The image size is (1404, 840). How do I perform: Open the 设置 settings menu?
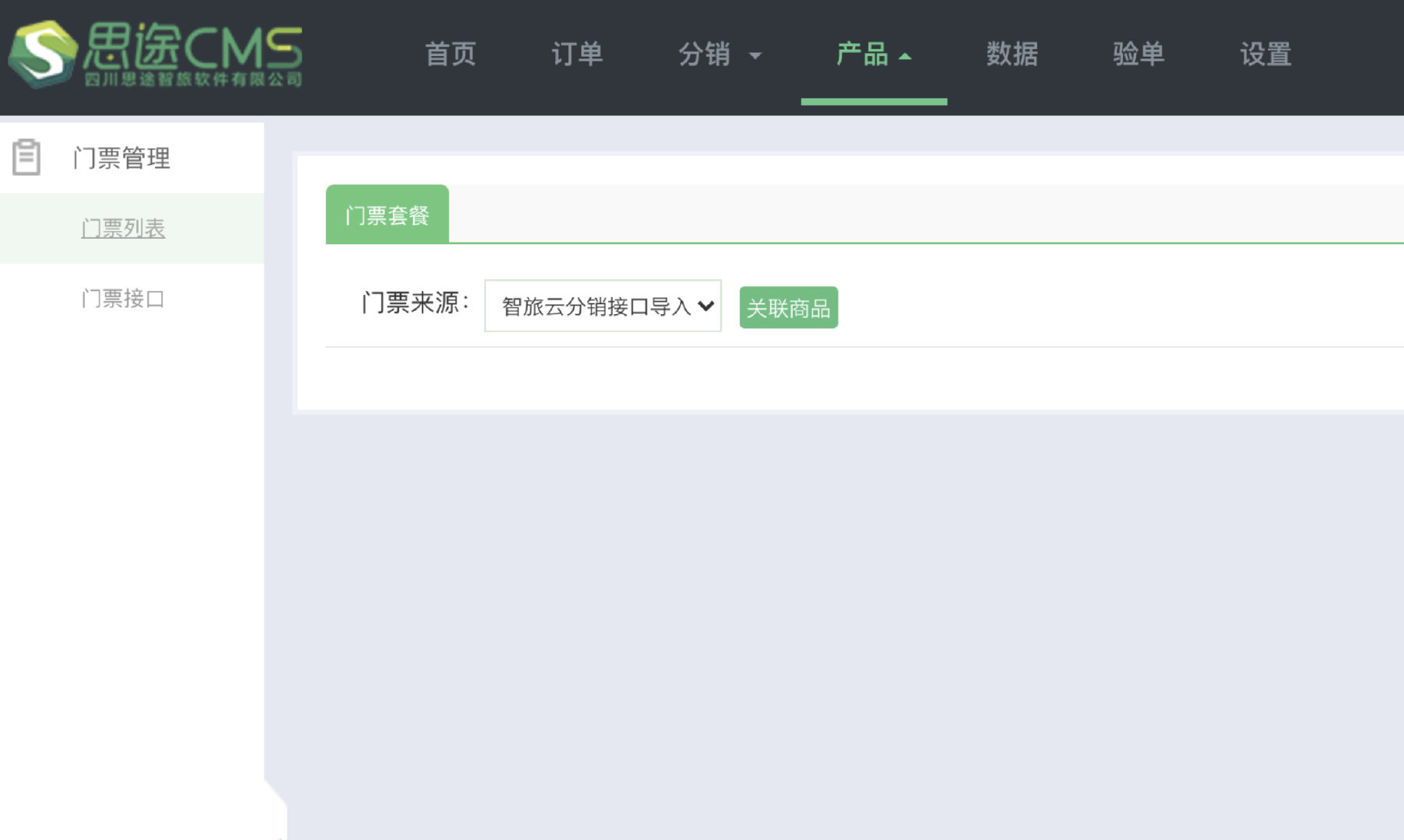[1266, 54]
